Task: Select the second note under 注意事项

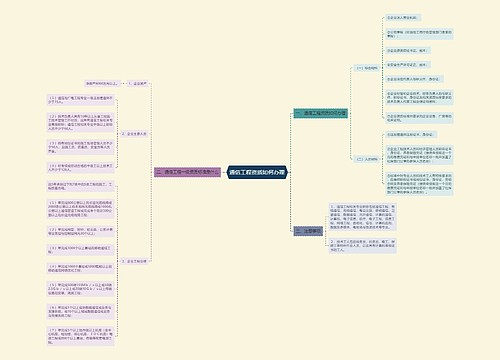Action: coord(363,245)
